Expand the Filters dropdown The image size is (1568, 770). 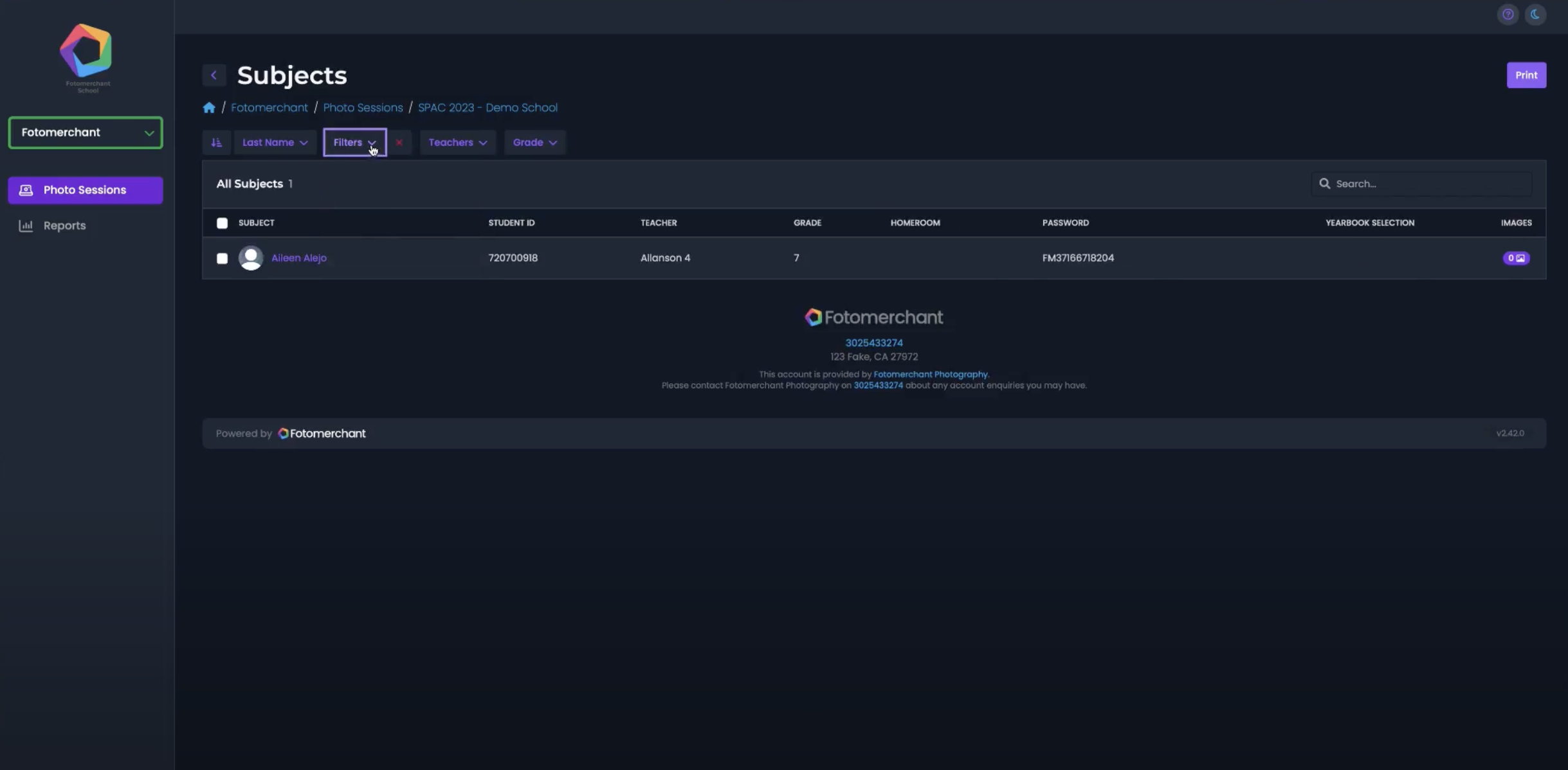(355, 142)
